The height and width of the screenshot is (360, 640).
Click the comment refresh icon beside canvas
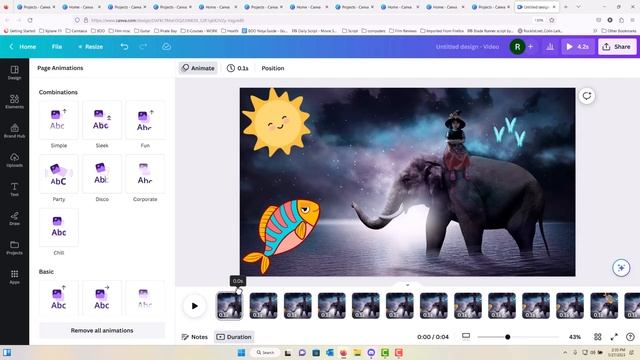tap(587, 96)
